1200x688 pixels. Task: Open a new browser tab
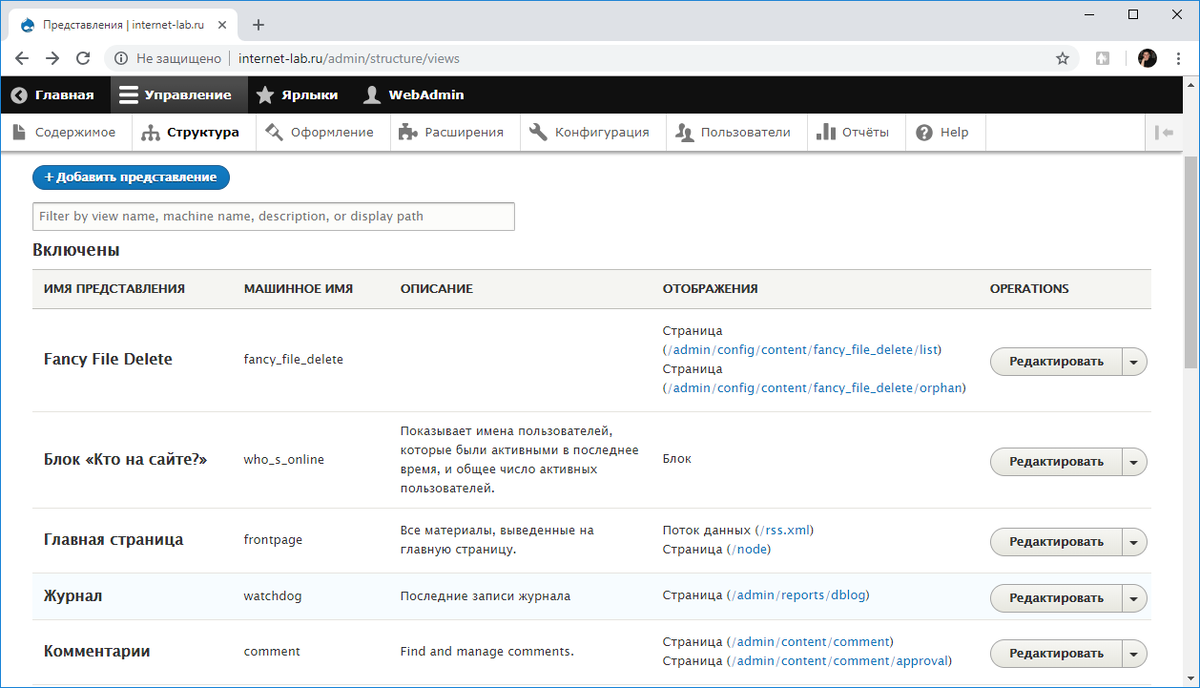258,25
